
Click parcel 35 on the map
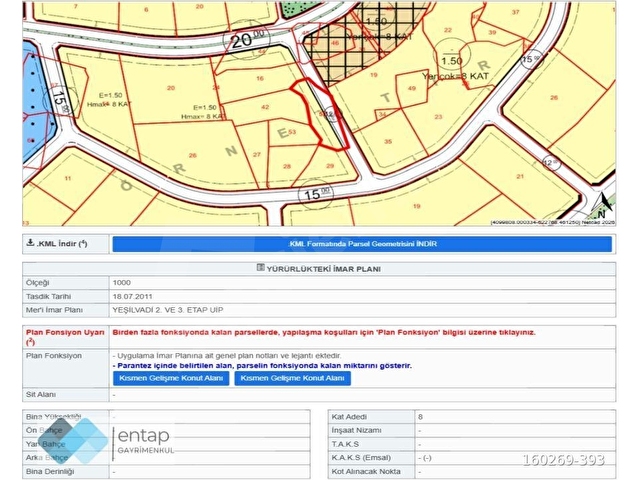tap(388, 142)
